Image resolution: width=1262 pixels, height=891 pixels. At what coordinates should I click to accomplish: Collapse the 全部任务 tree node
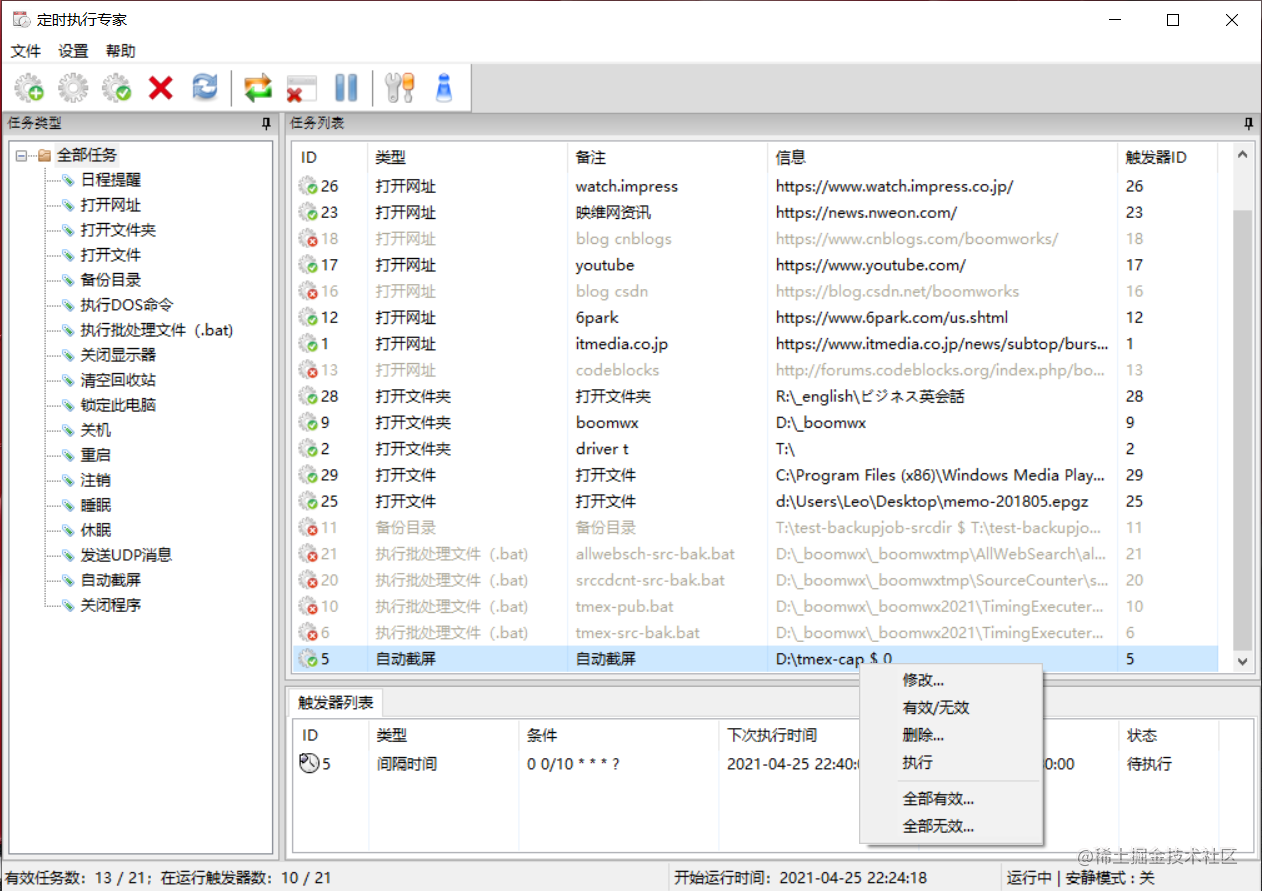pyautogui.click(x=21, y=156)
